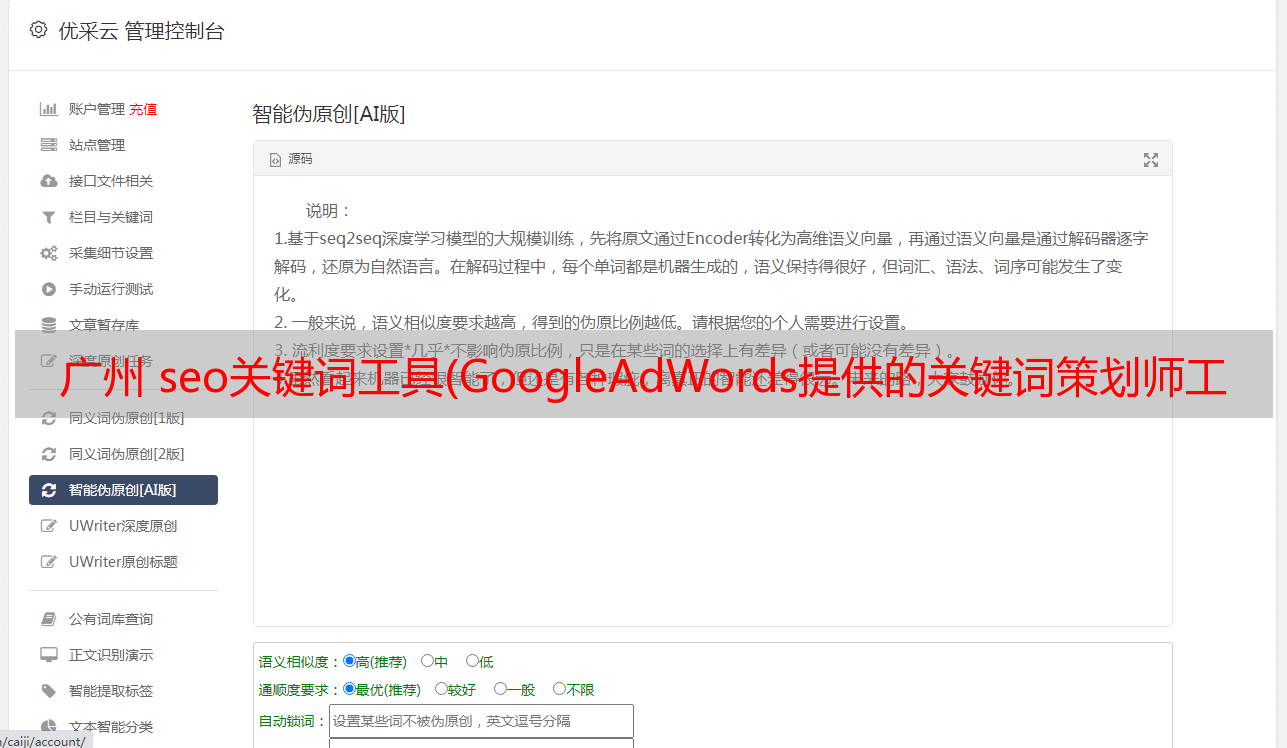Open 账户管理 menu item
This screenshot has width=1287, height=748.
(x=96, y=109)
